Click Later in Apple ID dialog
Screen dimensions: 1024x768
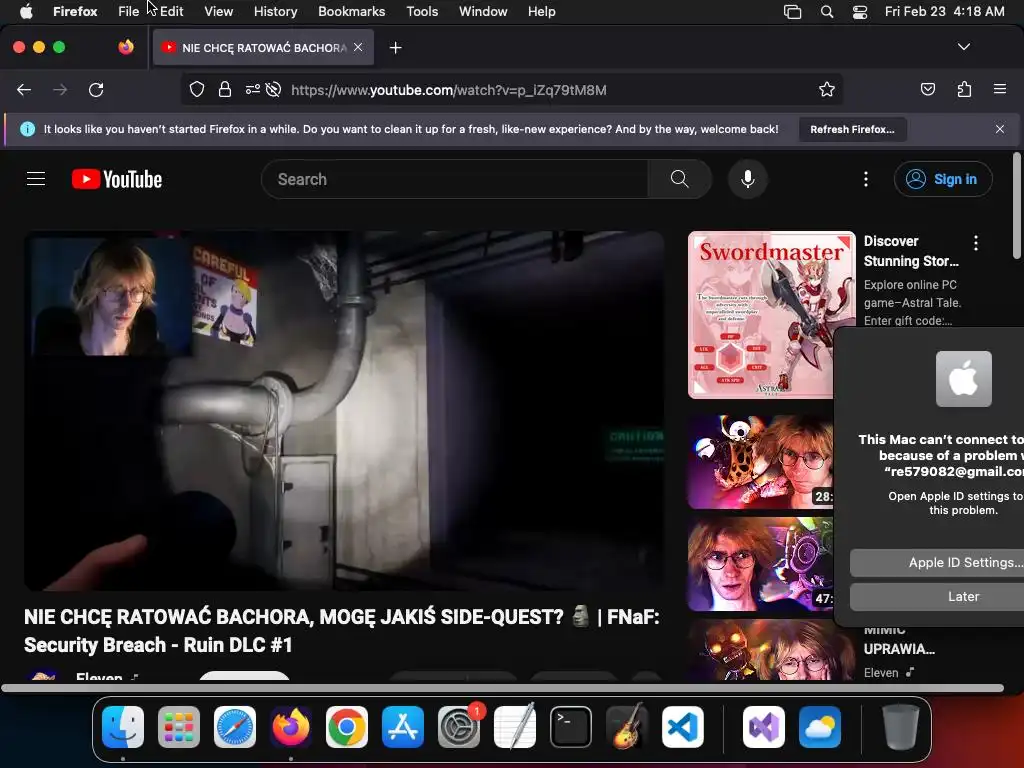938,596
